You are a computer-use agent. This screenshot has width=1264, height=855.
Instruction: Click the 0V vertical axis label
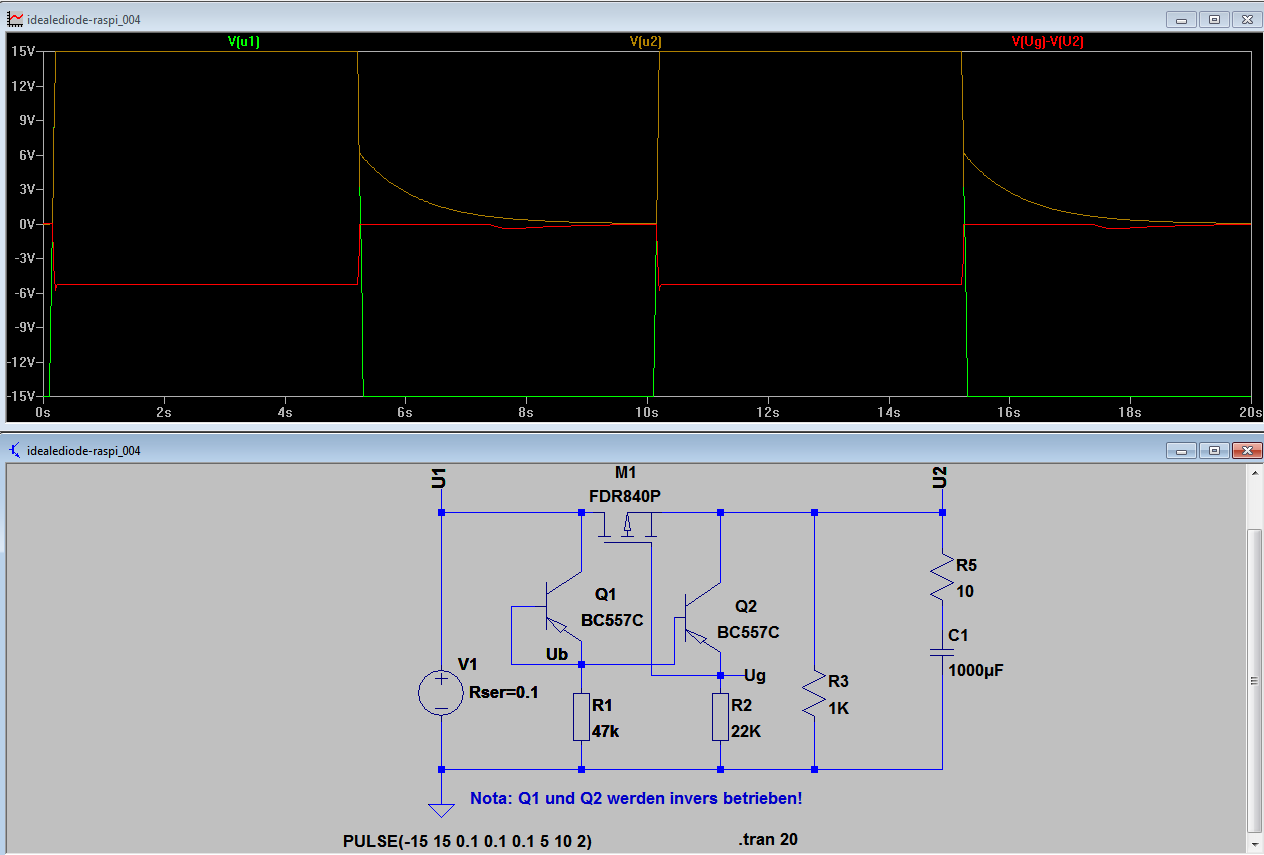(27, 224)
